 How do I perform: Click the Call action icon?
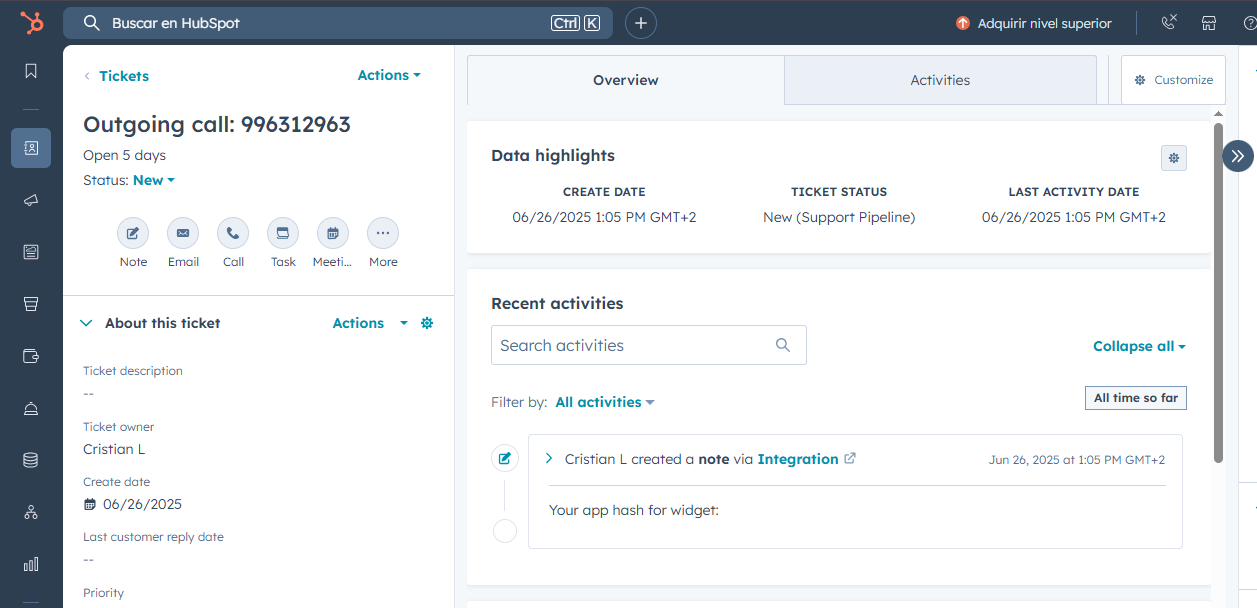click(233, 233)
